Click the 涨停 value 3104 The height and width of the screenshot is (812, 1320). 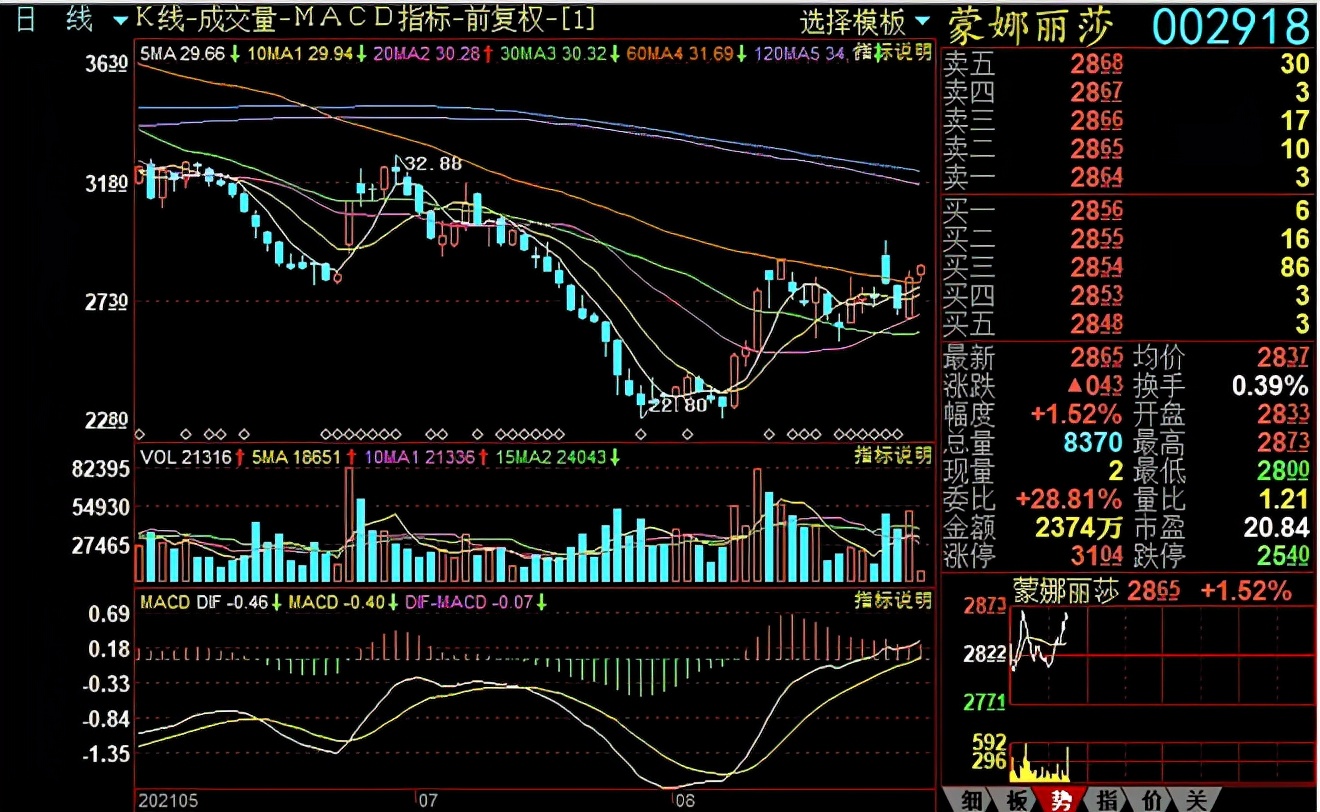tap(1096, 555)
